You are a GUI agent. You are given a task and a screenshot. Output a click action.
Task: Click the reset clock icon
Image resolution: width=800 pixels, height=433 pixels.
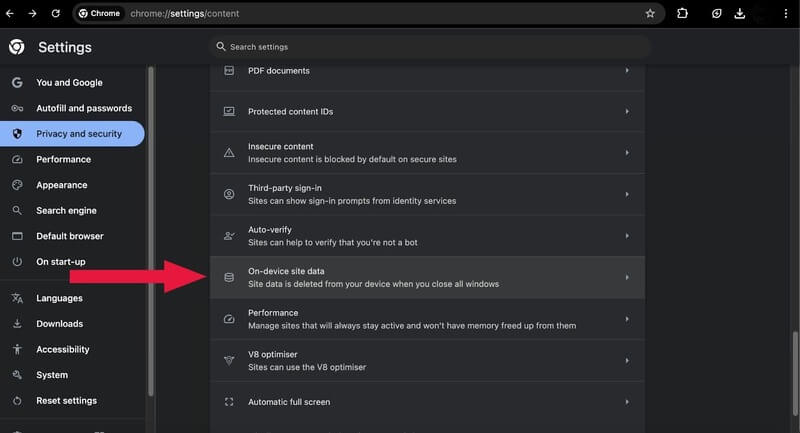[x=17, y=400]
